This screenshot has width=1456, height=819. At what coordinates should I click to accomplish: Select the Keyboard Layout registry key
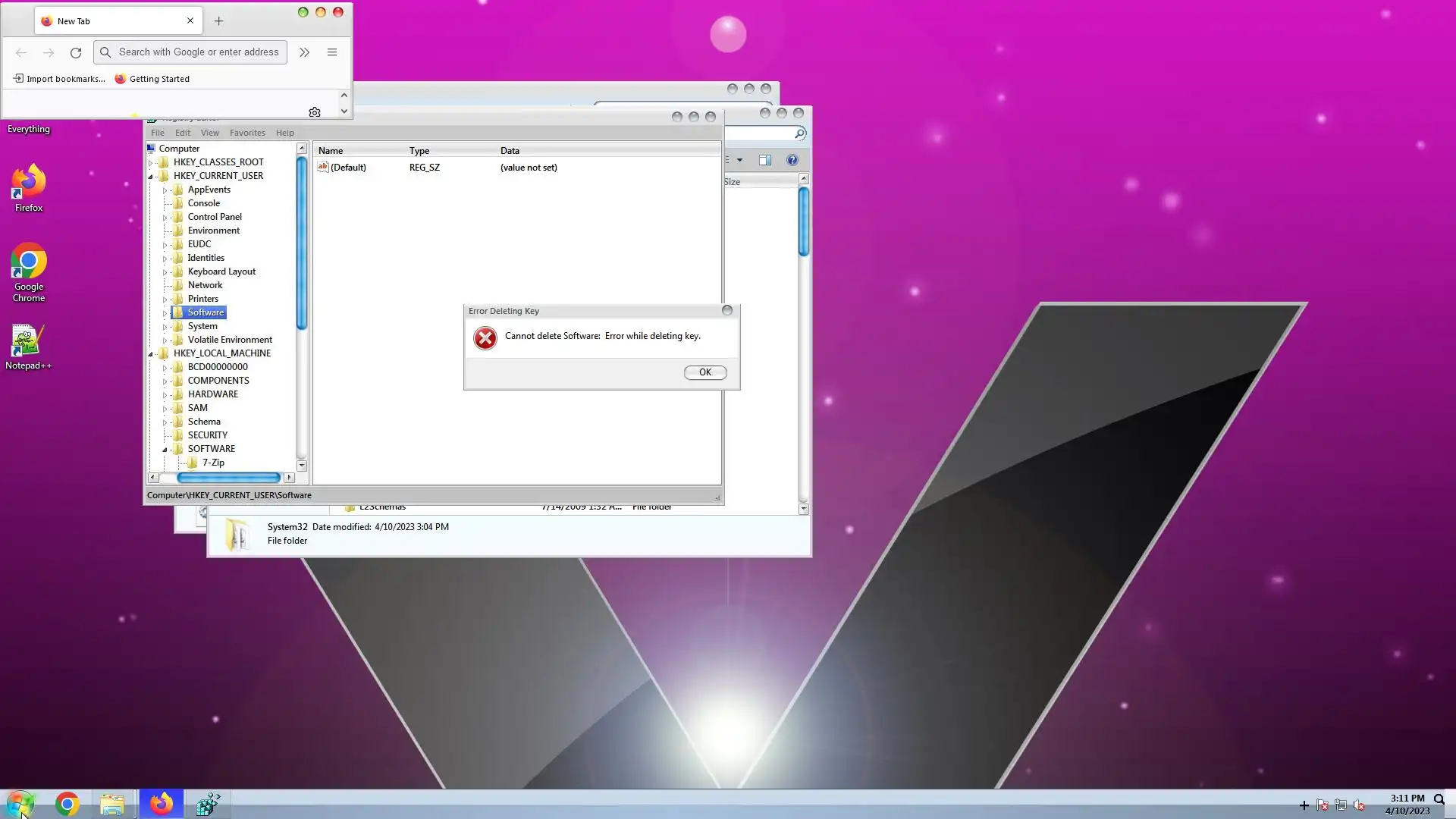(221, 271)
